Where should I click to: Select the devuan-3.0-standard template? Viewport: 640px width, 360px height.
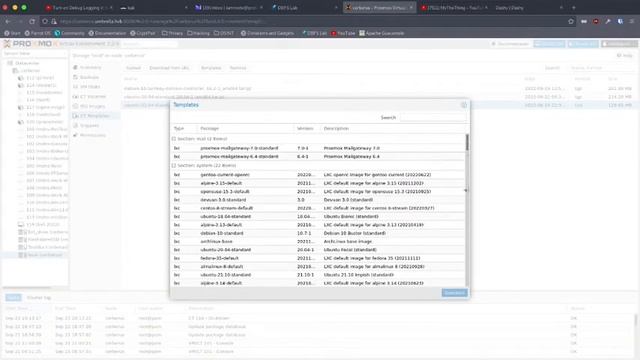(x=318, y=200)
